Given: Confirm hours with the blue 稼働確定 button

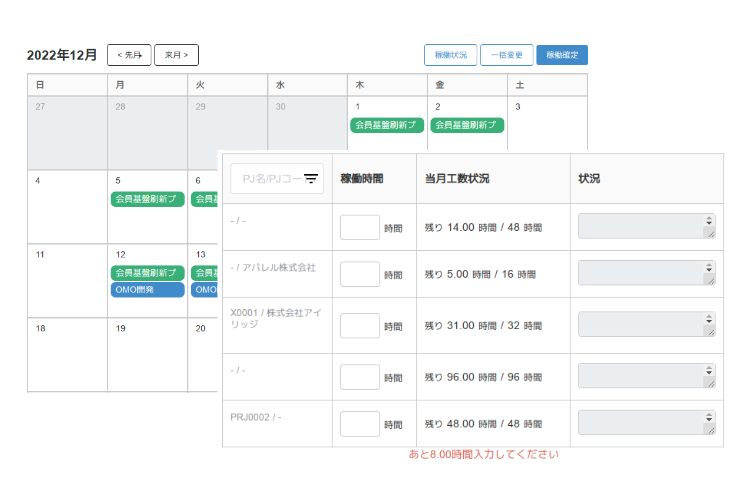Looking at the screenshot, I should tap(562, 55).
